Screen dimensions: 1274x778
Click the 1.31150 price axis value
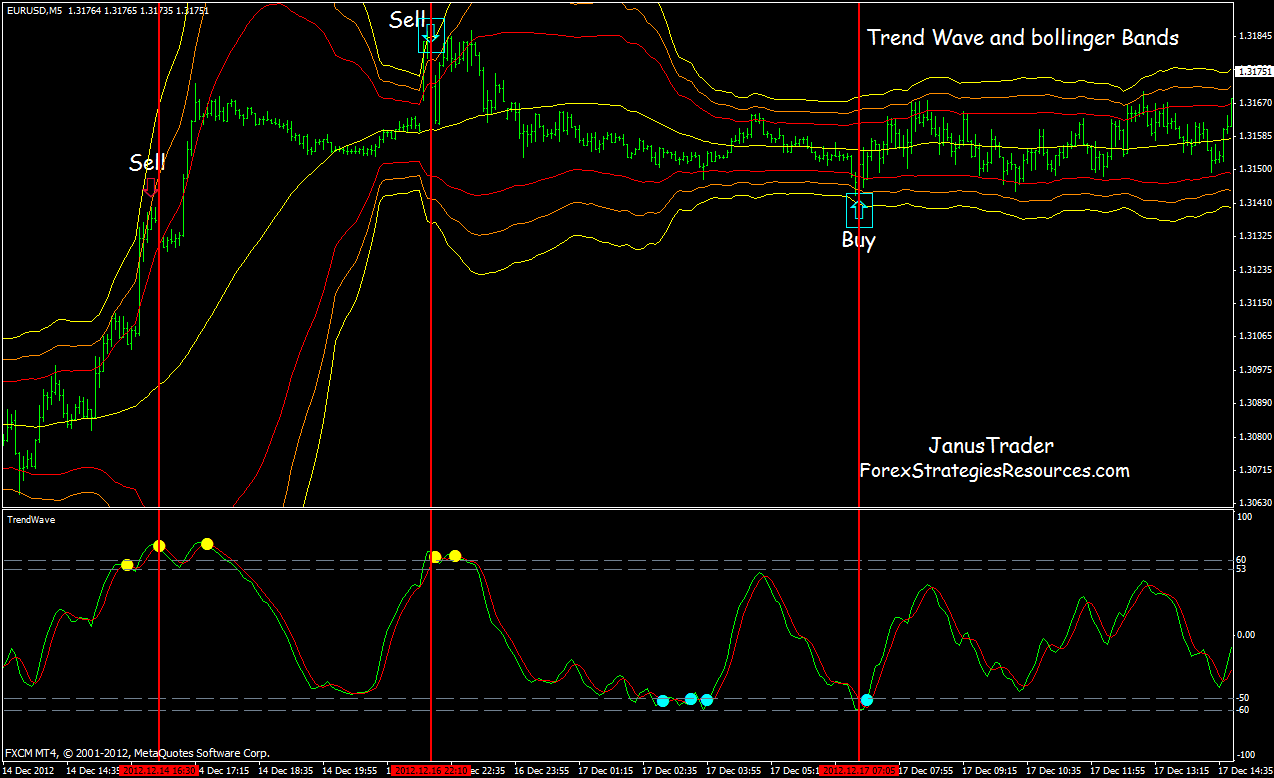tap(1254, 303)
